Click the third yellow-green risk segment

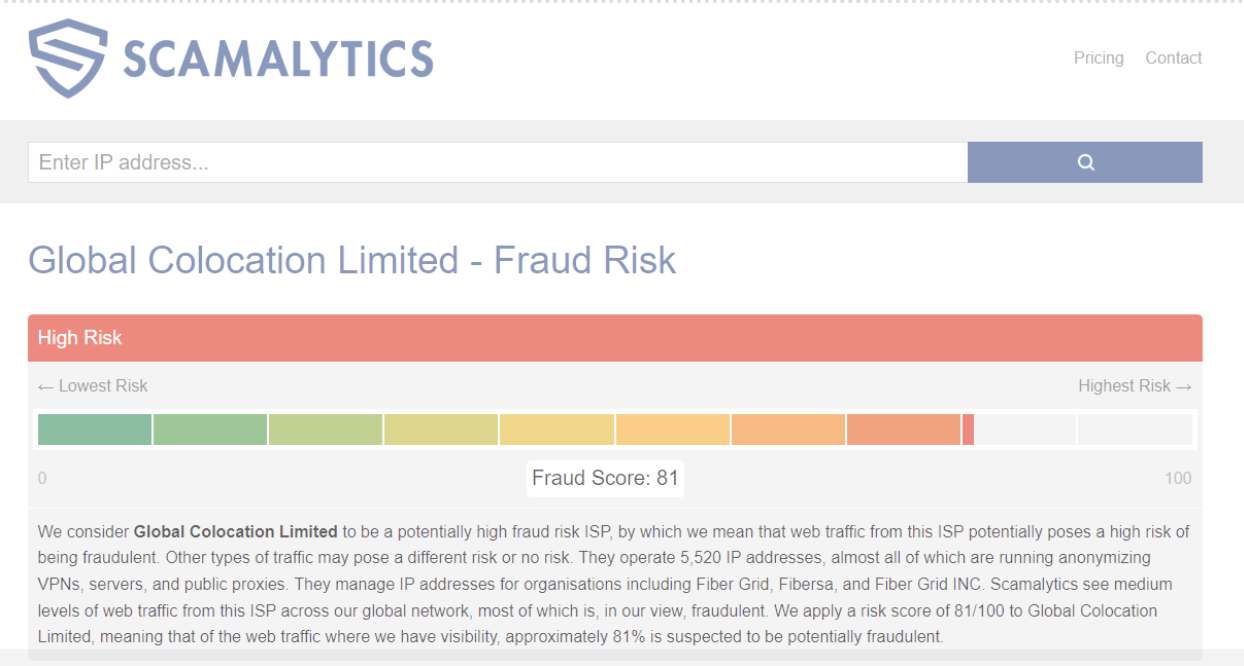click(x=325, y=429)
